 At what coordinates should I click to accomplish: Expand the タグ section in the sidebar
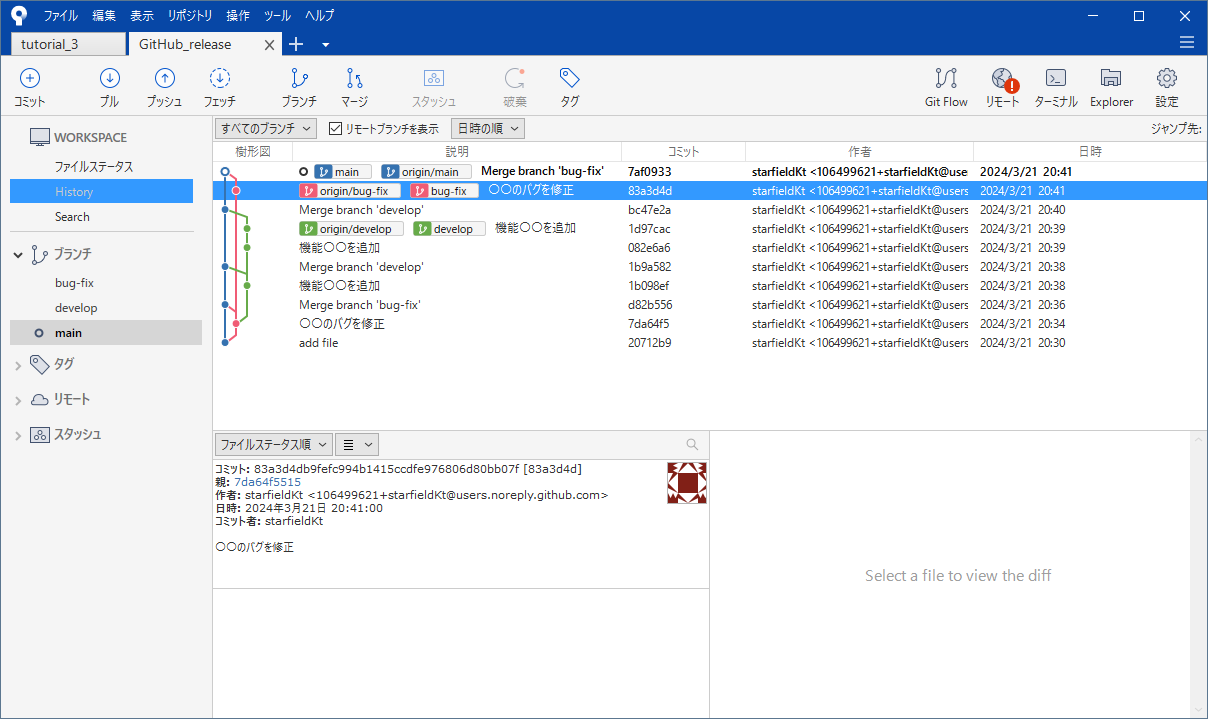(18, 365)
